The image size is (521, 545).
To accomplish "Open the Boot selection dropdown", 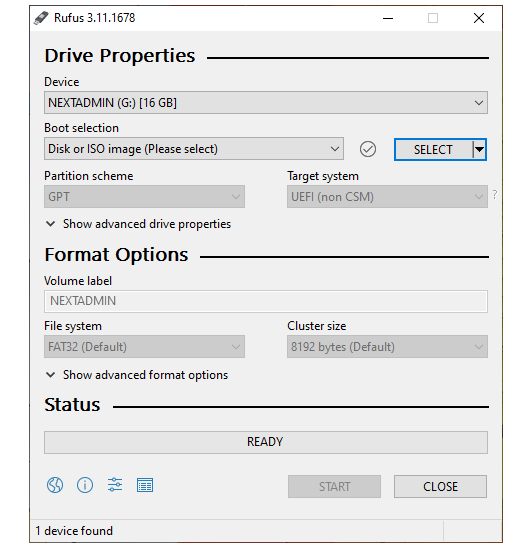I will pyautogui.click(x=194, y=149).
